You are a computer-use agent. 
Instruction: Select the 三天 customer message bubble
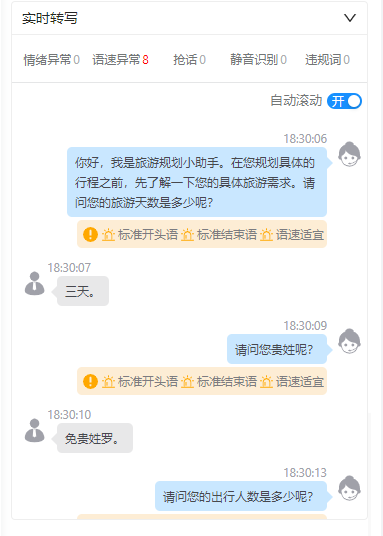click(83, 291)
